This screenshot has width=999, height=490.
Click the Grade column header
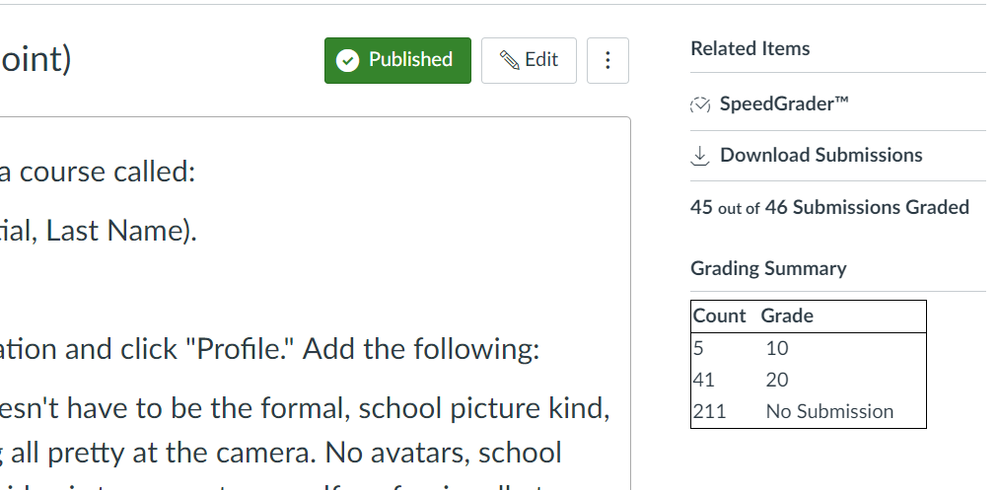787,316
